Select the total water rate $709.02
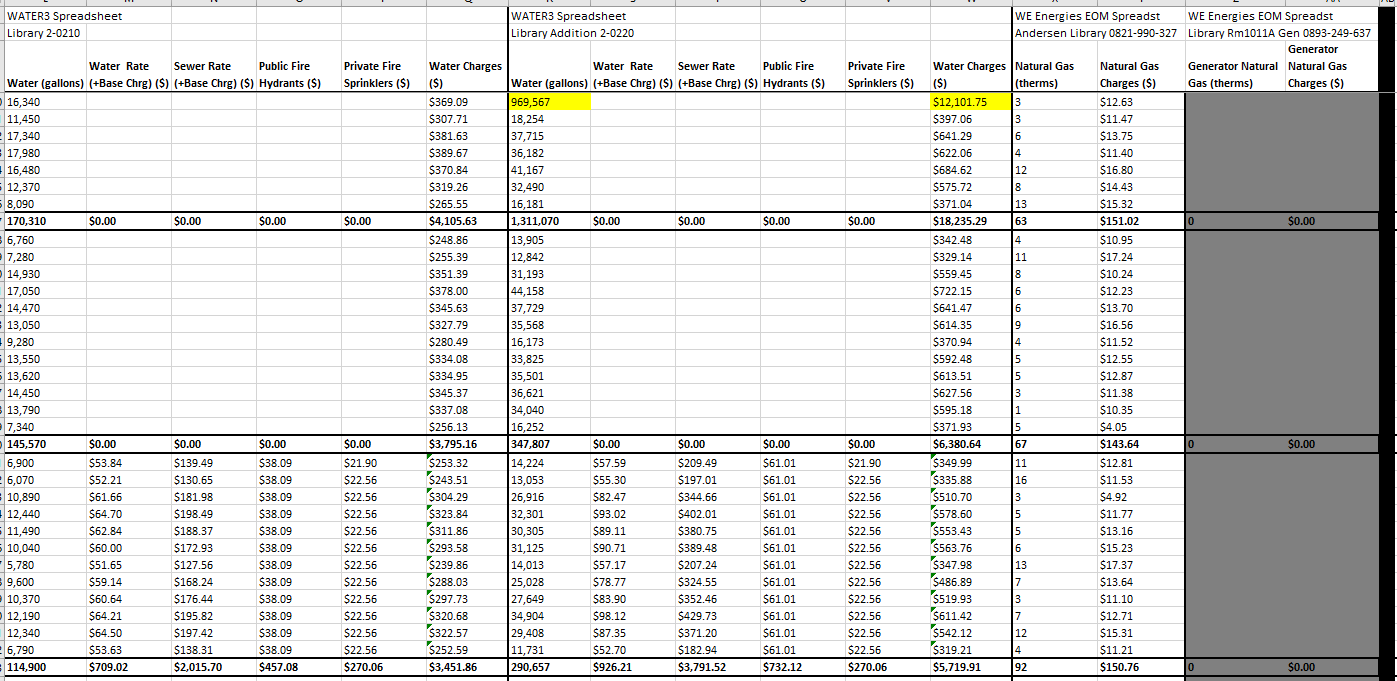 coord(129,667)
